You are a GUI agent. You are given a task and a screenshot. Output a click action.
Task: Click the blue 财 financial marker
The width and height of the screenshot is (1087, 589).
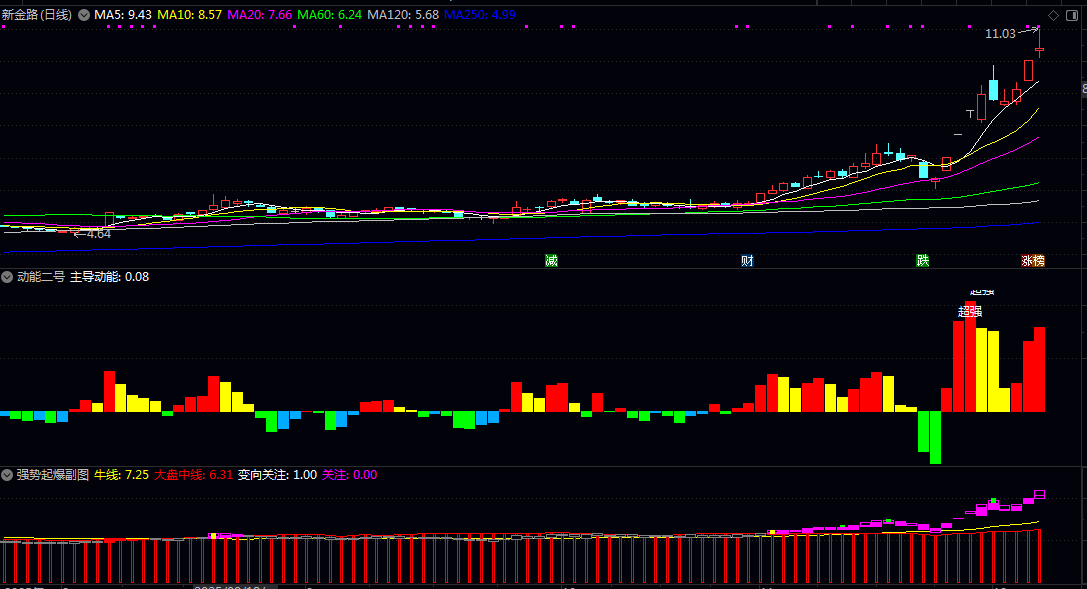(x=747, y=261)
